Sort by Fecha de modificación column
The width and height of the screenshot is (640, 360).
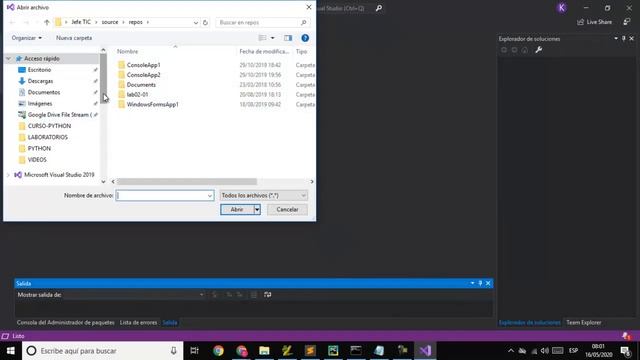pos(264,51)
